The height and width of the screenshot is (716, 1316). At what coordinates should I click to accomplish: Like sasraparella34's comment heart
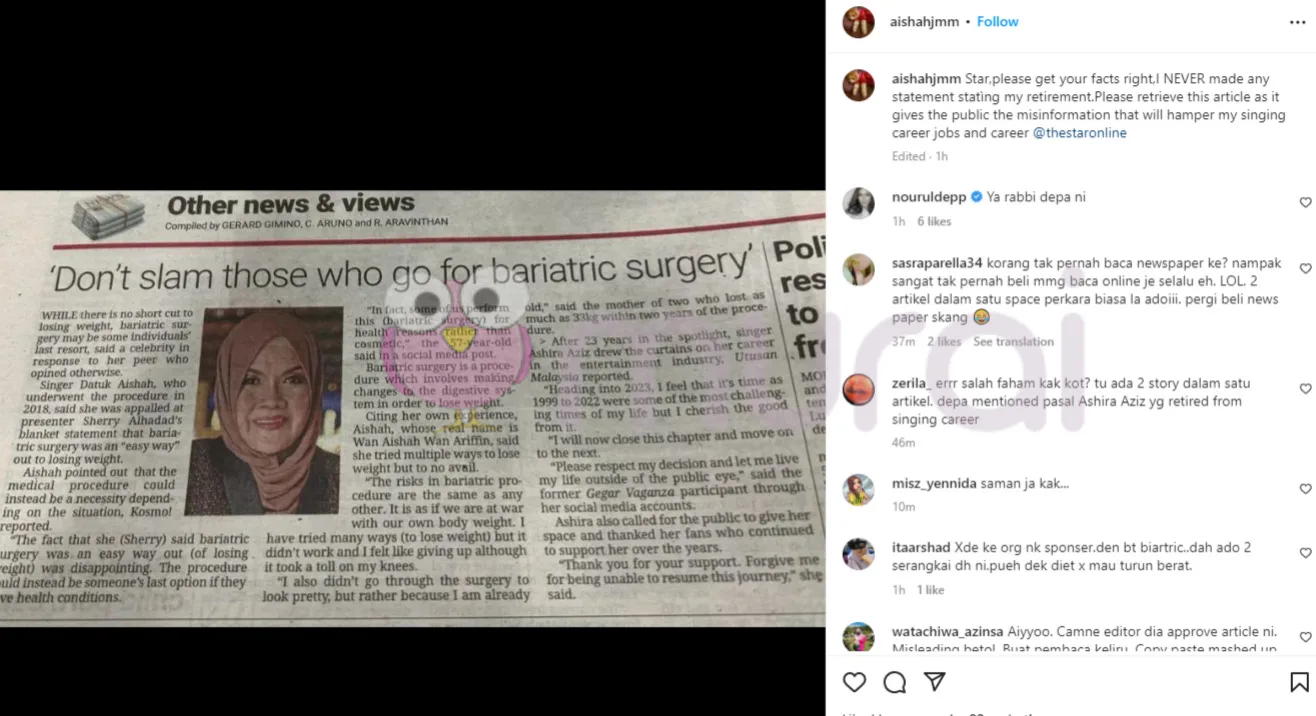pos(1305,268)
